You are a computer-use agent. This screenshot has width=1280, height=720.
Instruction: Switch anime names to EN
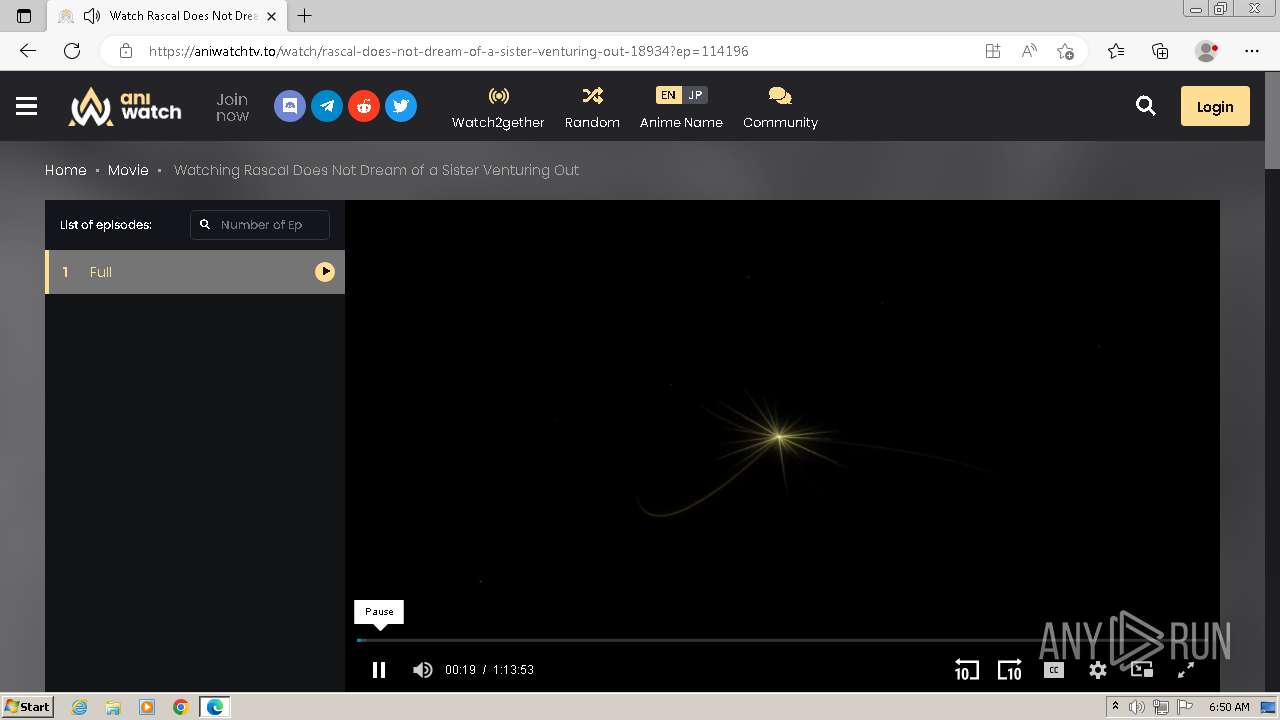668,95
